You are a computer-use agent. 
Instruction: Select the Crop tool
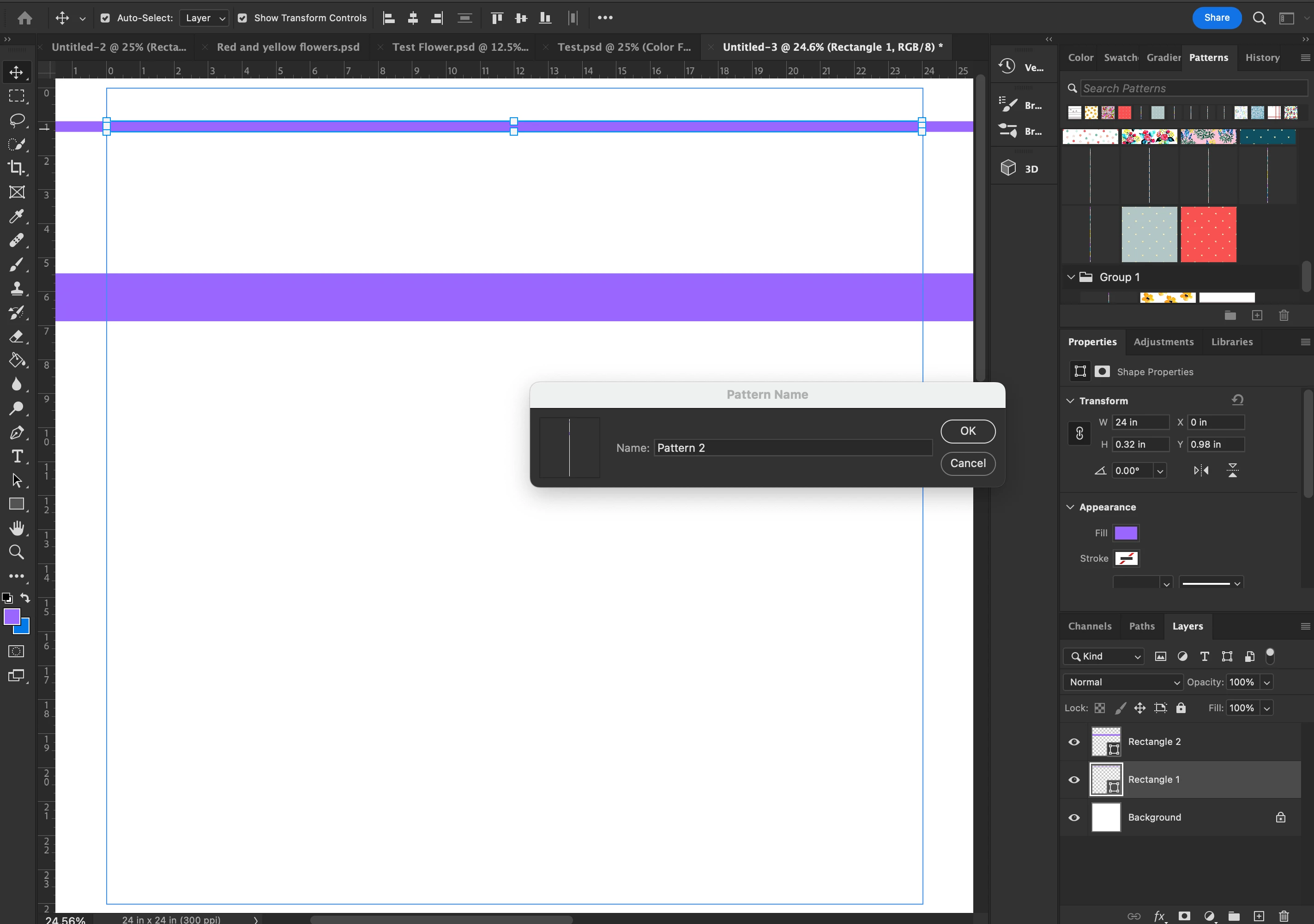(17, 168)
